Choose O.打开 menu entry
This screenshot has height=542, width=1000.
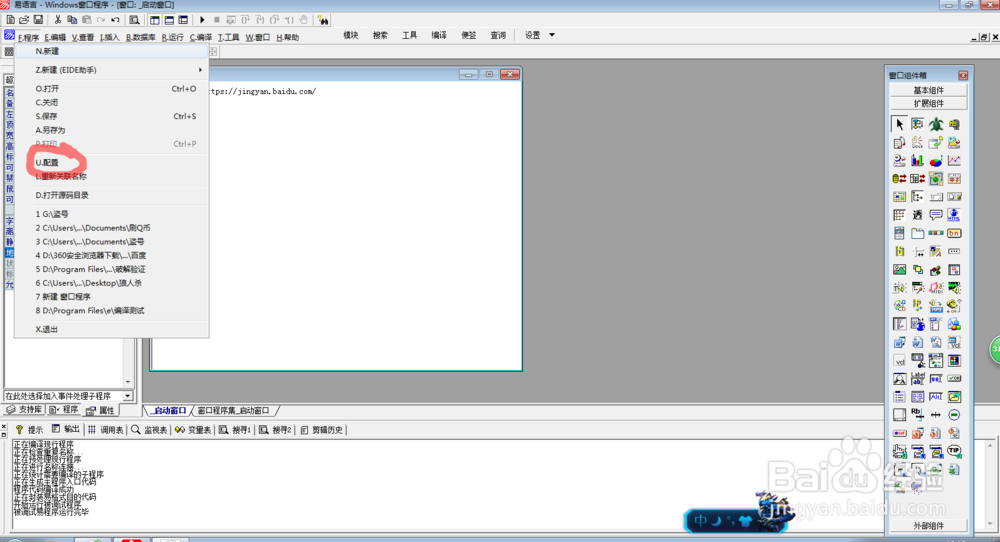point(112,89)
